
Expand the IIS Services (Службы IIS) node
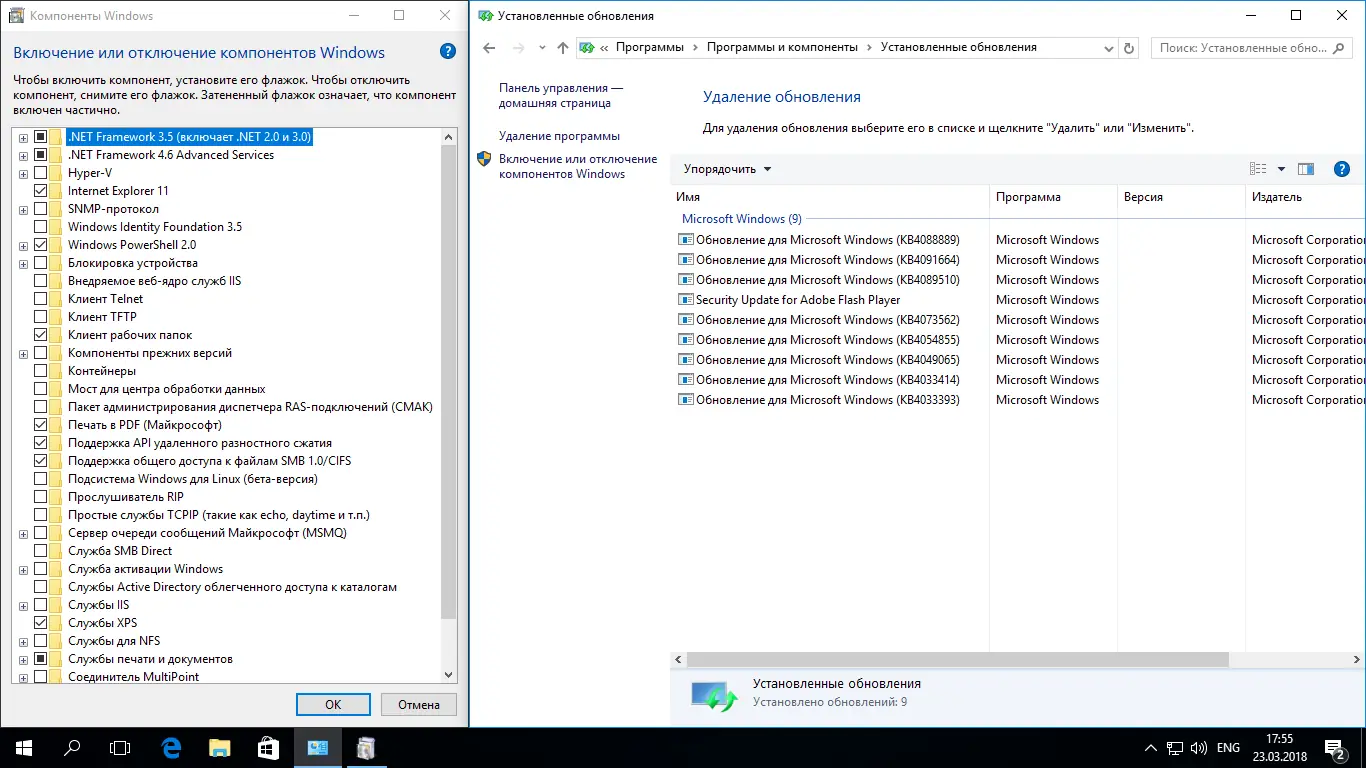(x=23, y=605)
